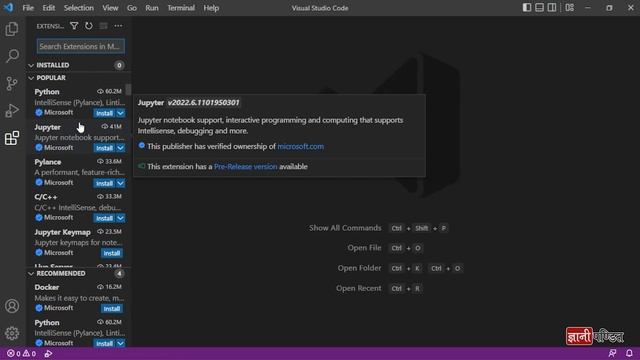Open install dropdown for recommended Python extension

[121, 343]
